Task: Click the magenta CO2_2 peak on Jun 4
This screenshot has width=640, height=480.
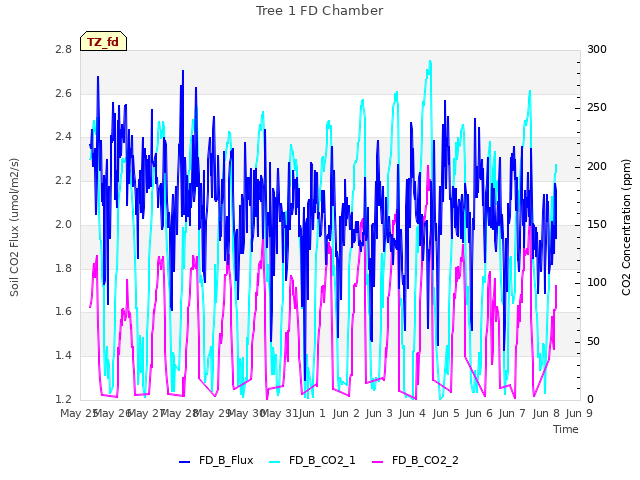Action: (x=428, y=167)
